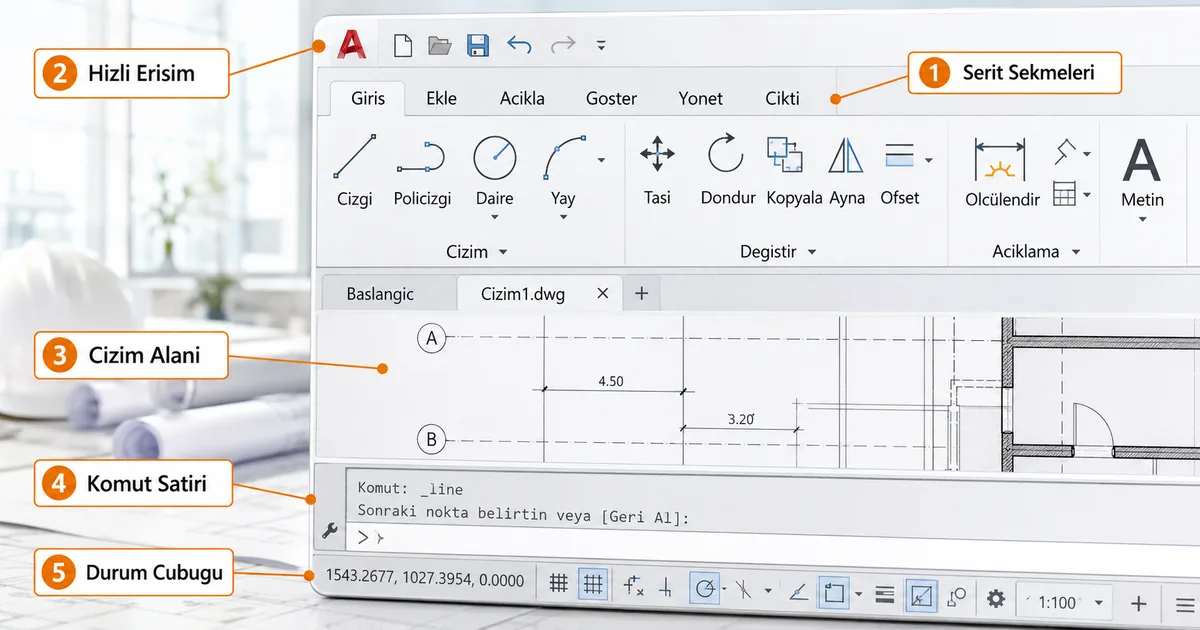Open the Ekle ribbon tab
The image size is (1200, 630).
click(x=441, y=98)
